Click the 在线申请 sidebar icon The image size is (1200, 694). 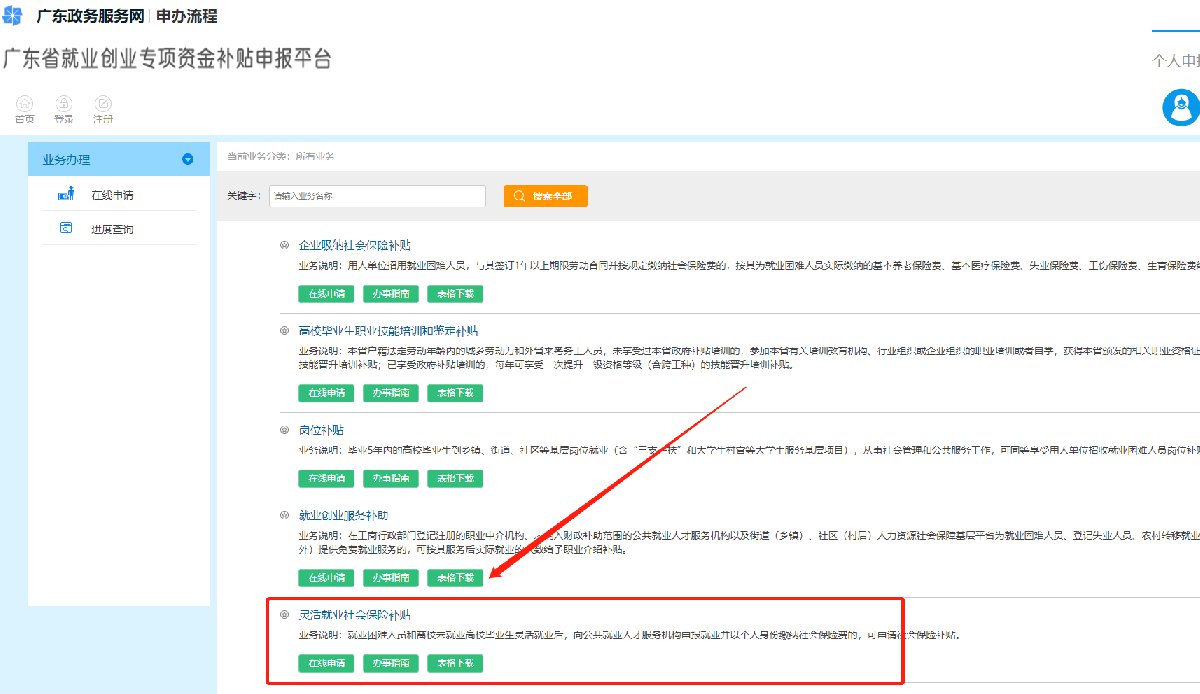coord(66,195)
